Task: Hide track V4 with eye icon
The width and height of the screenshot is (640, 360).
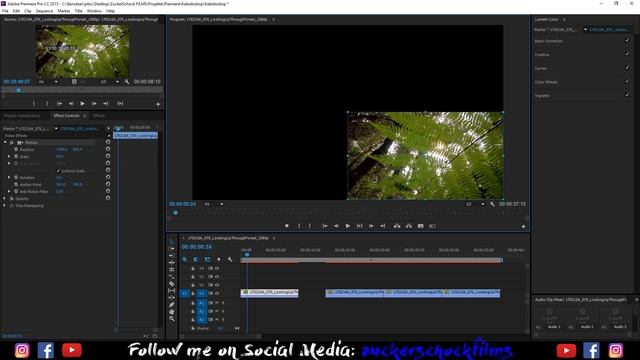Action: [x=217, y=268]
